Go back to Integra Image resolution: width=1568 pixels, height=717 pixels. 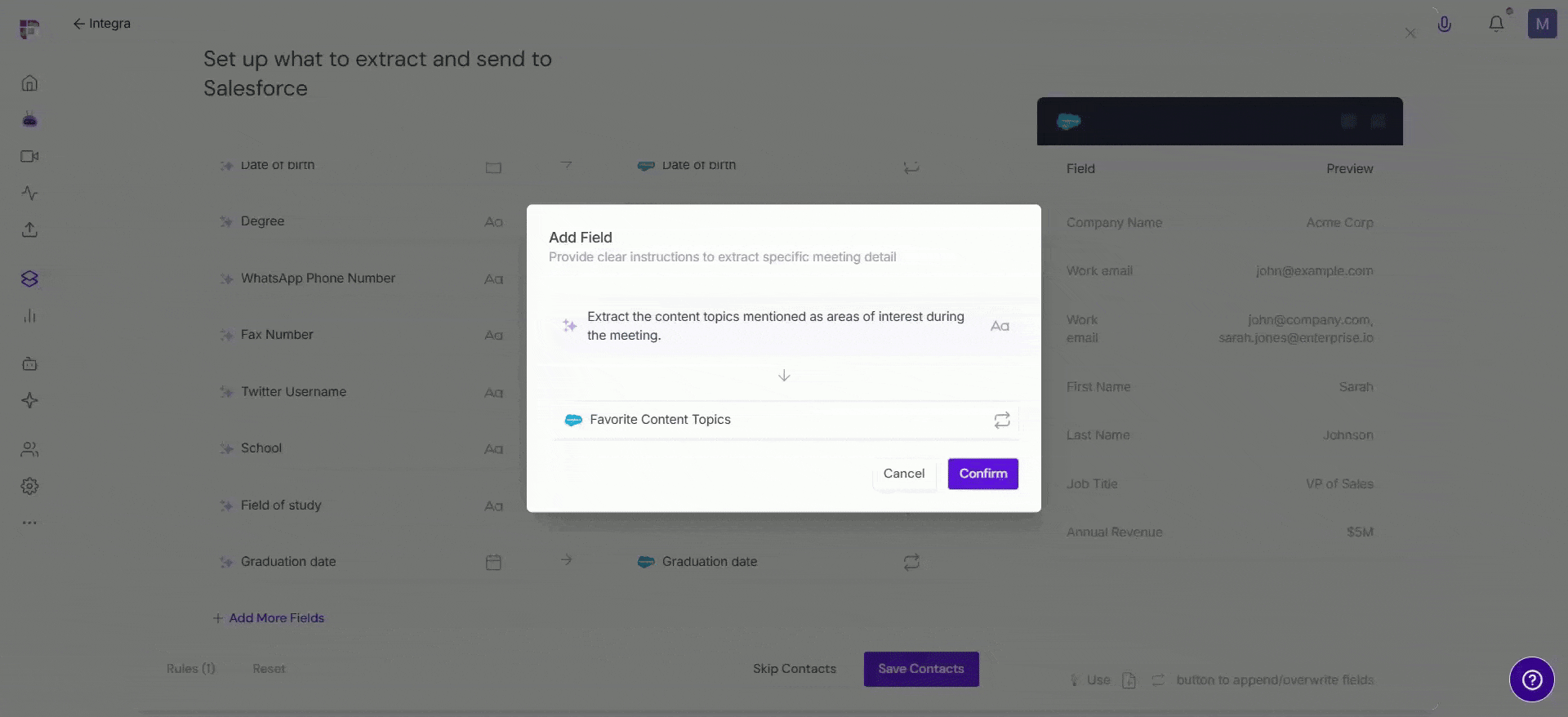(x=101, y=24)
